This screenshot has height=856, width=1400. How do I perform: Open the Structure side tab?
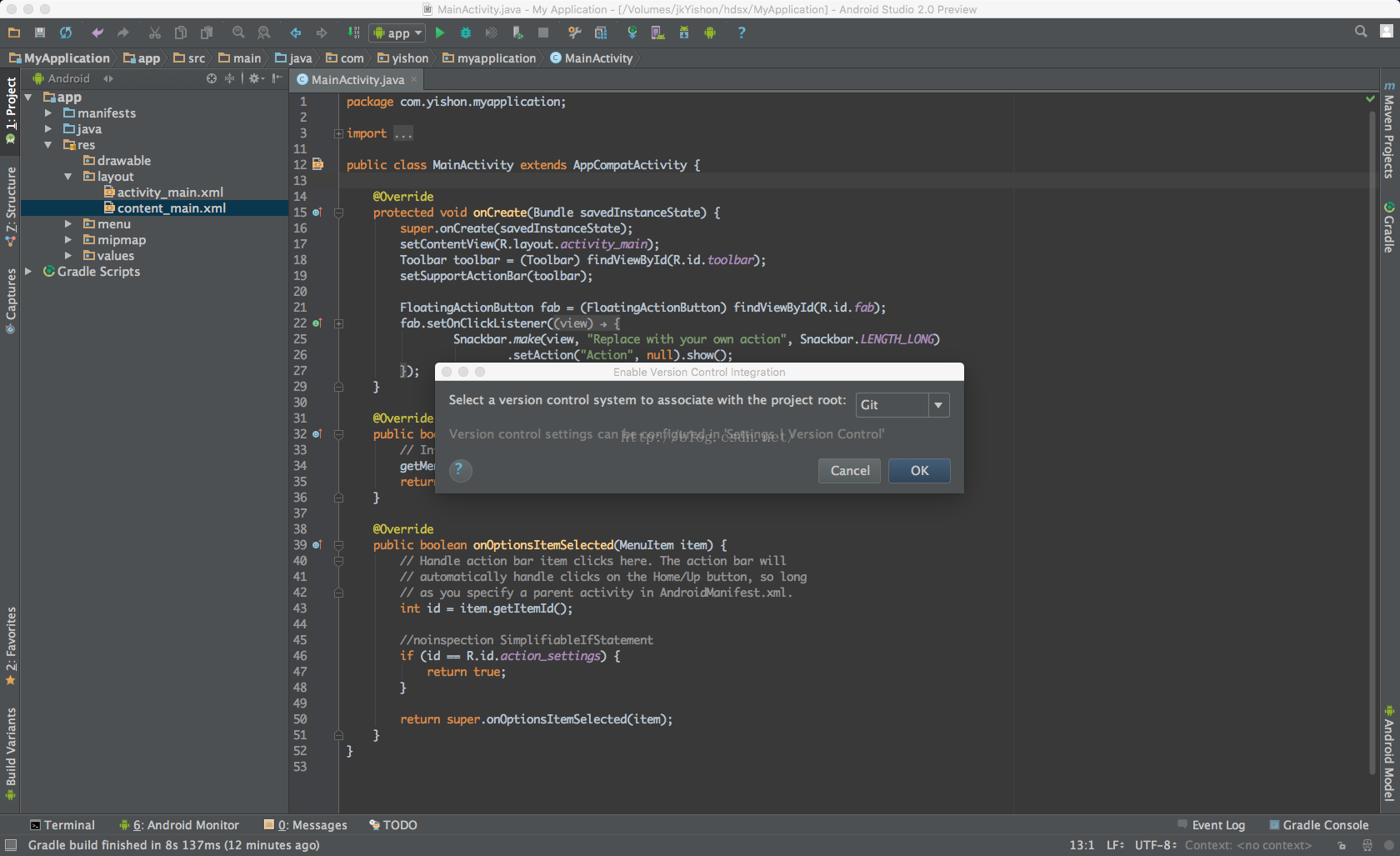tap(11, 207)
